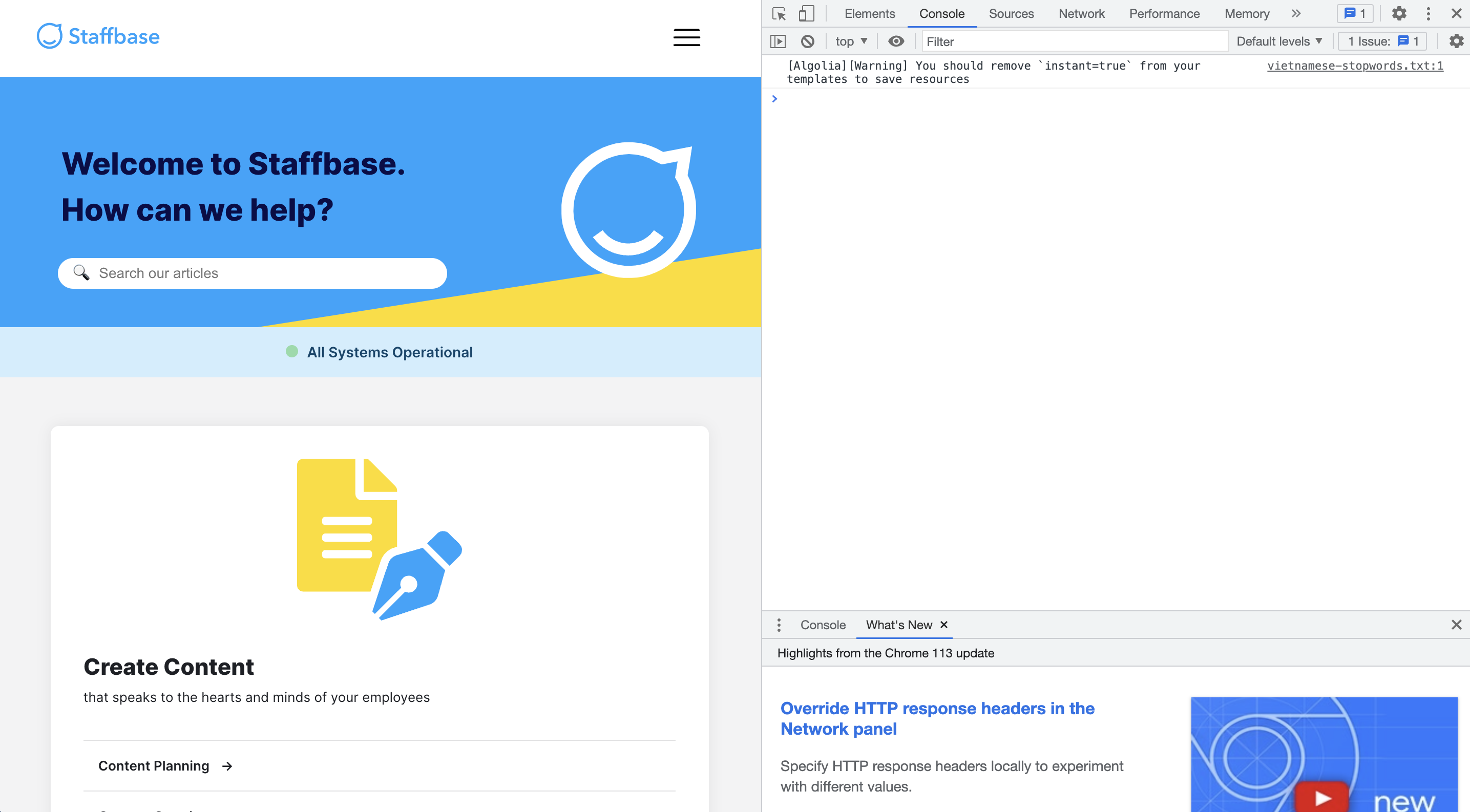The image size is (1470, 812).
Task: Clear the console with the clear icon
Action: point(807,41)
